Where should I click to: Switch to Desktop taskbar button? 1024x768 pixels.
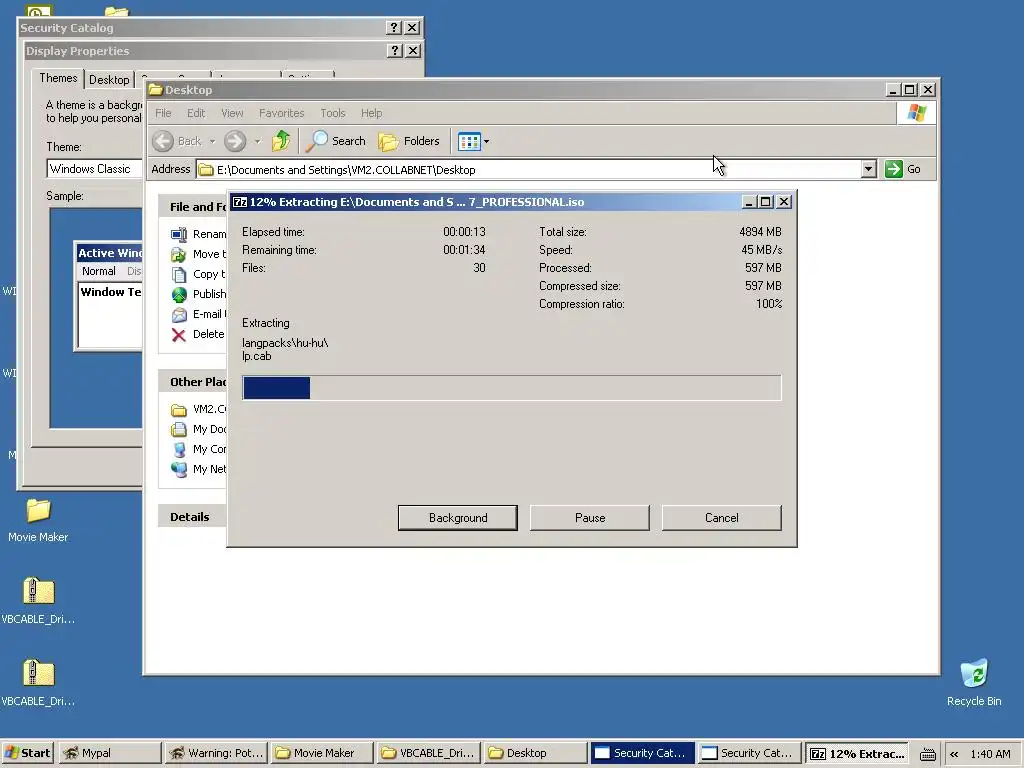[535, 753]
